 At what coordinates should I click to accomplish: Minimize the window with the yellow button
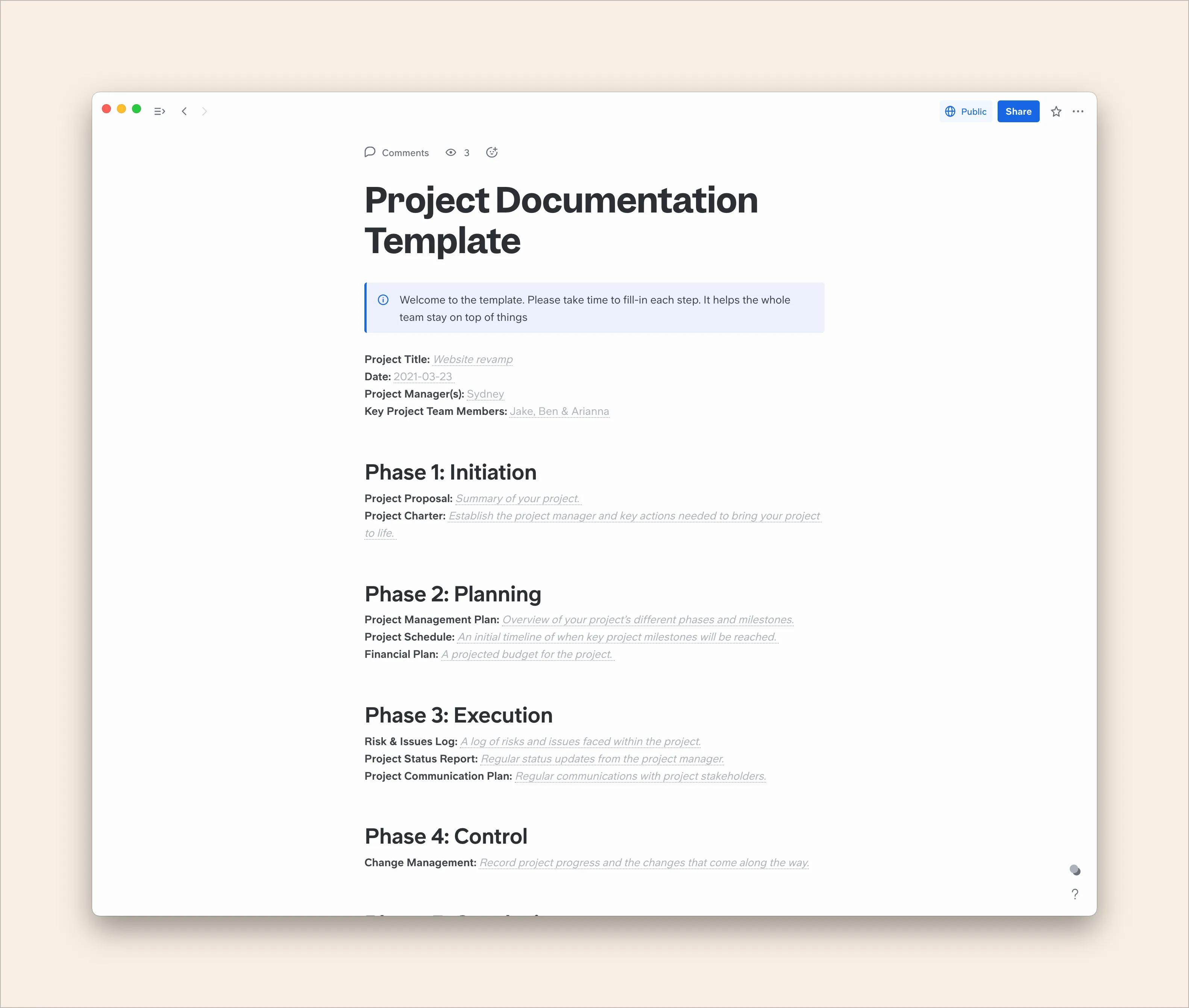tap(121, 109)
